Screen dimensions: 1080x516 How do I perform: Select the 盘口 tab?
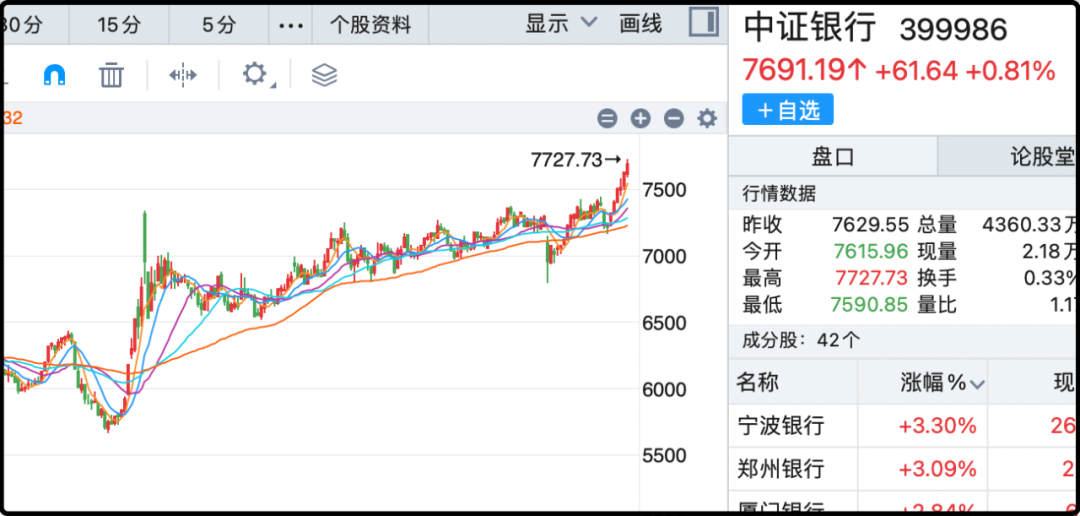[x=832, y=157]
